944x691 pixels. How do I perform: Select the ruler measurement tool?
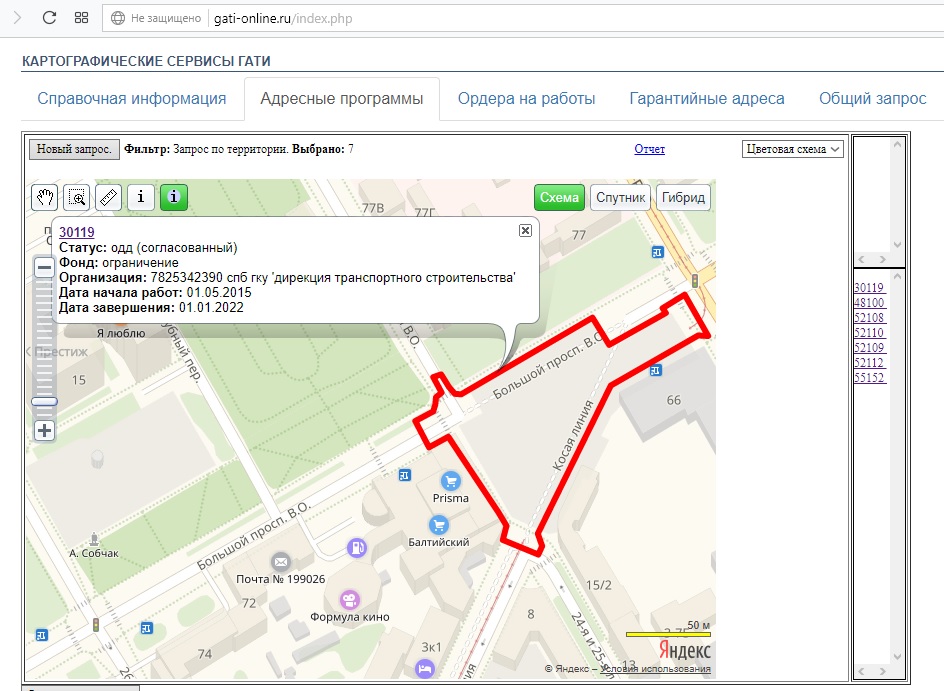[x=109, y=197]
